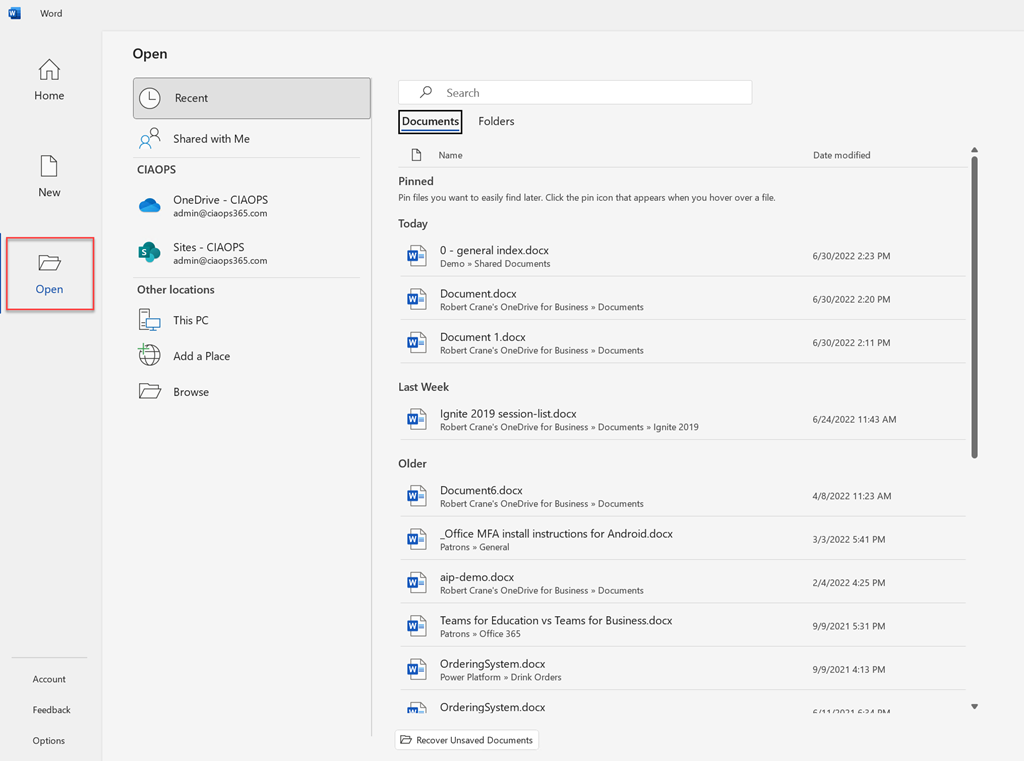Image resolution: width=1024 pixels, height=761 pixels.
Task: Open Shared with Me list
Action: (x=211, y=139)
